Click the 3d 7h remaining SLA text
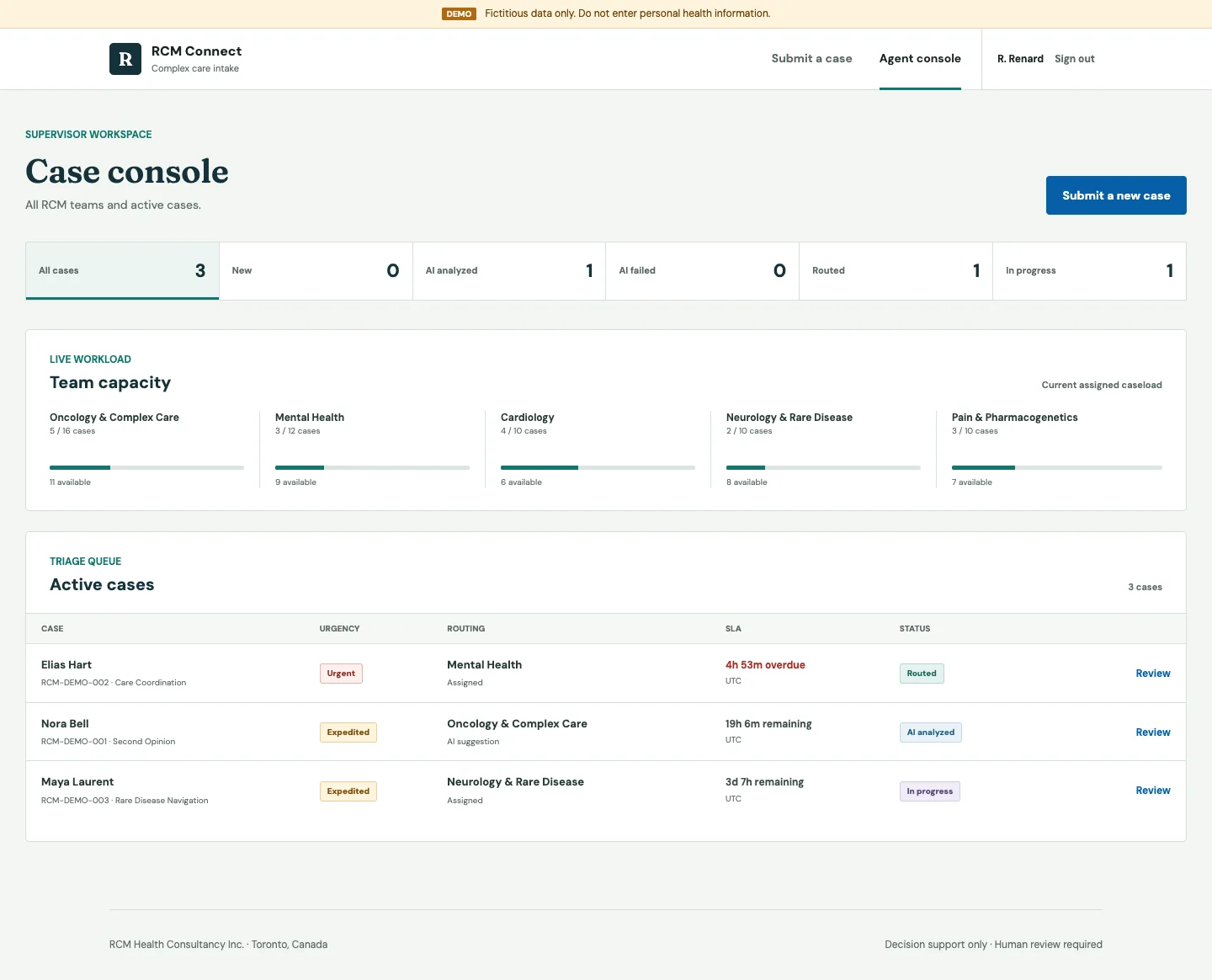The height and width of the screenshot is (980, 1212). (764, 782)
